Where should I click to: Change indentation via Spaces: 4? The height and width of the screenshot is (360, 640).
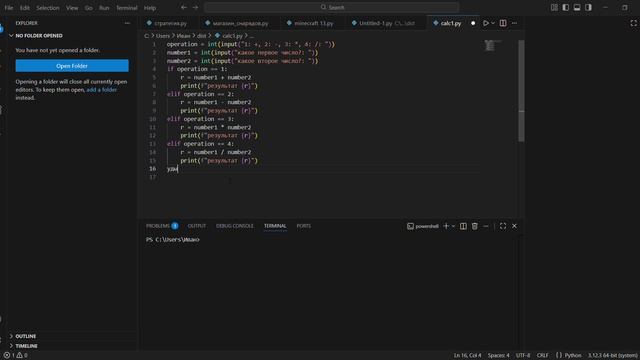point(498,356)
